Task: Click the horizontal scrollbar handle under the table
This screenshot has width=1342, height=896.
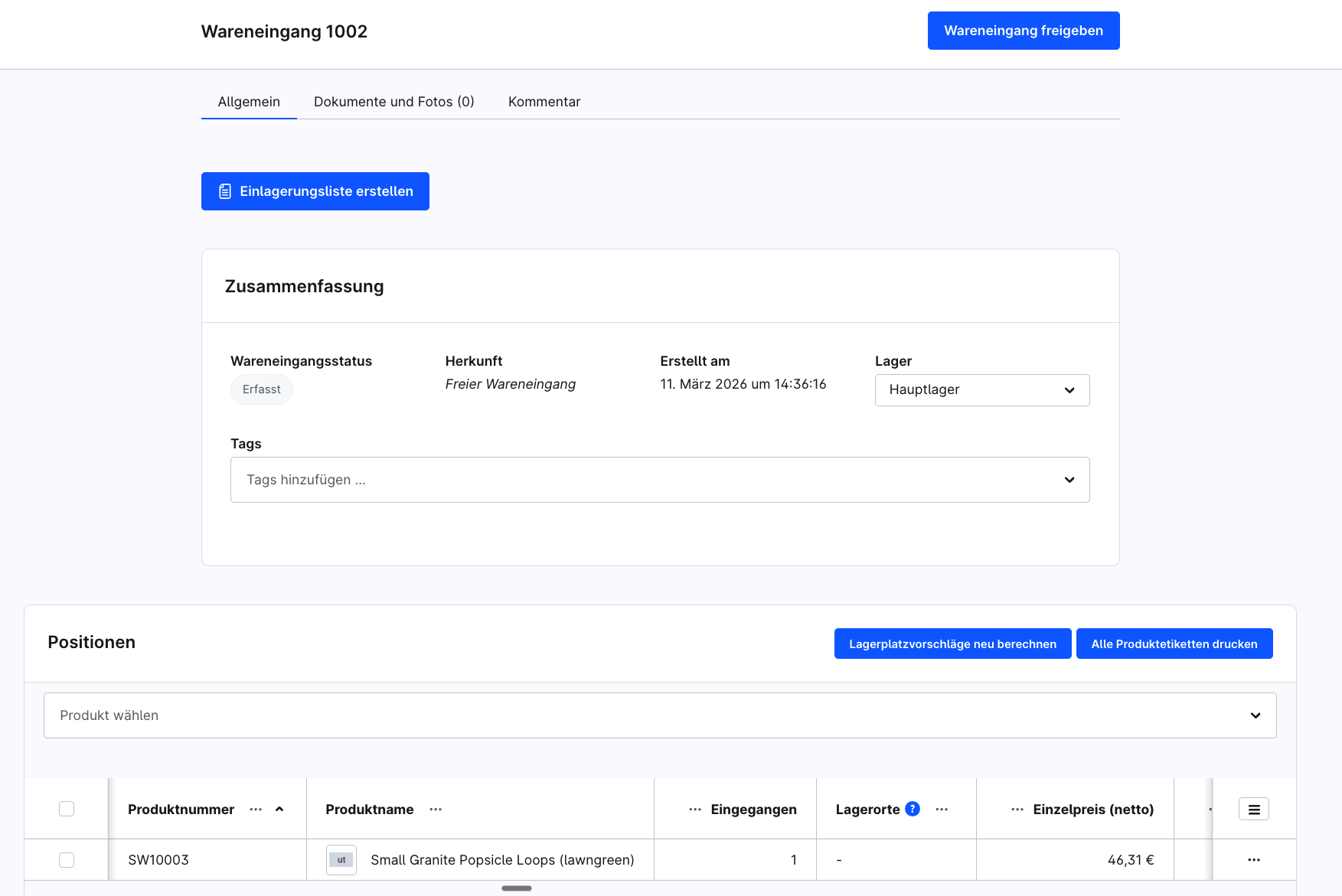Action: 517,888
